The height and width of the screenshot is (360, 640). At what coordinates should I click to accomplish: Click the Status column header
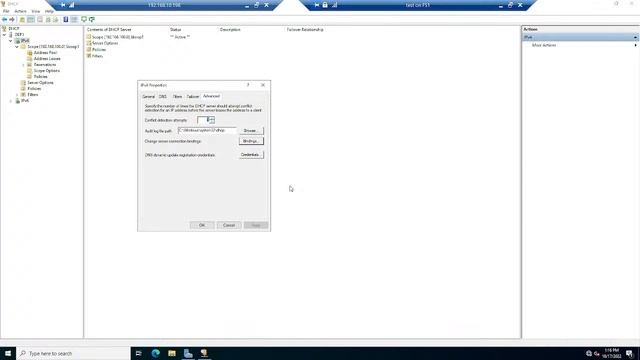[x=176, y=30]
